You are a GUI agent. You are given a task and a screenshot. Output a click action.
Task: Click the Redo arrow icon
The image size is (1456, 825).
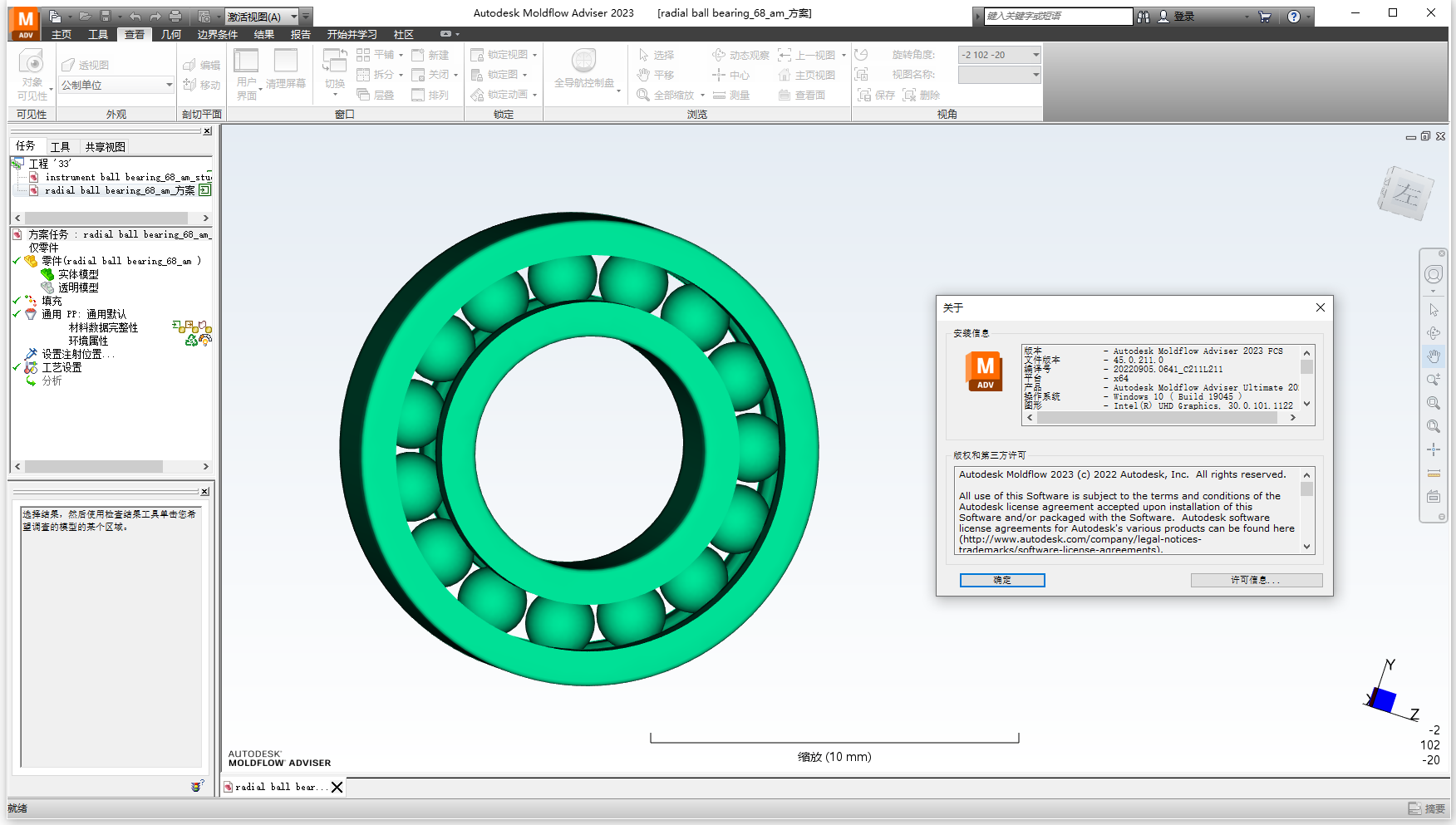[155, 16]
